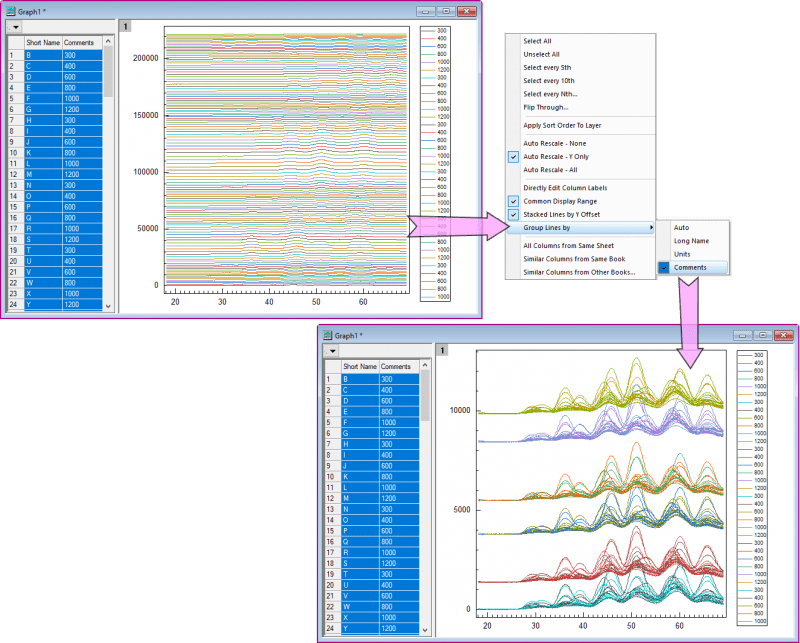Click Comments column header in top window
Screen dimensions: 800x643
click(82, 42)
